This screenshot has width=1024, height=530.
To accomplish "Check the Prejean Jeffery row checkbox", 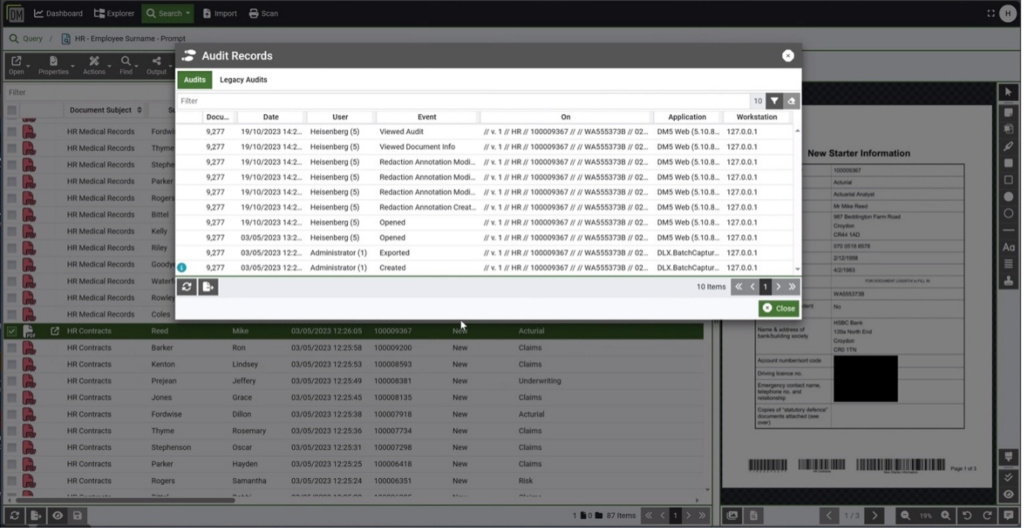I will [12, 381].
